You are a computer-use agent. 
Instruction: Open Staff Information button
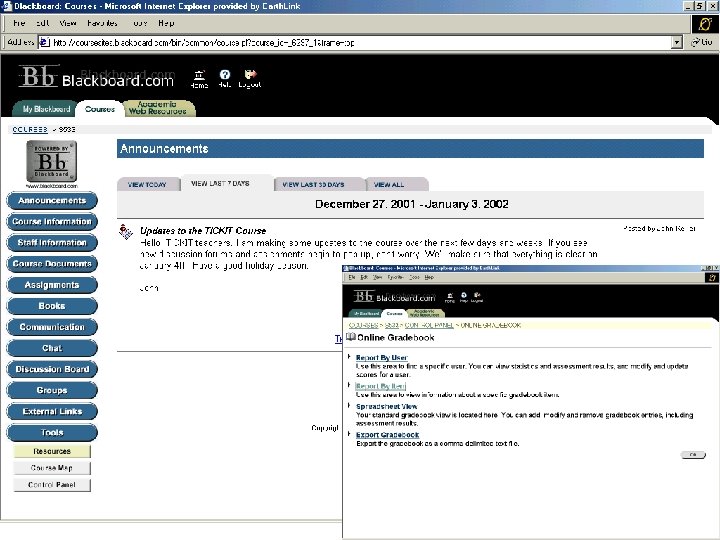coord(52,243)
